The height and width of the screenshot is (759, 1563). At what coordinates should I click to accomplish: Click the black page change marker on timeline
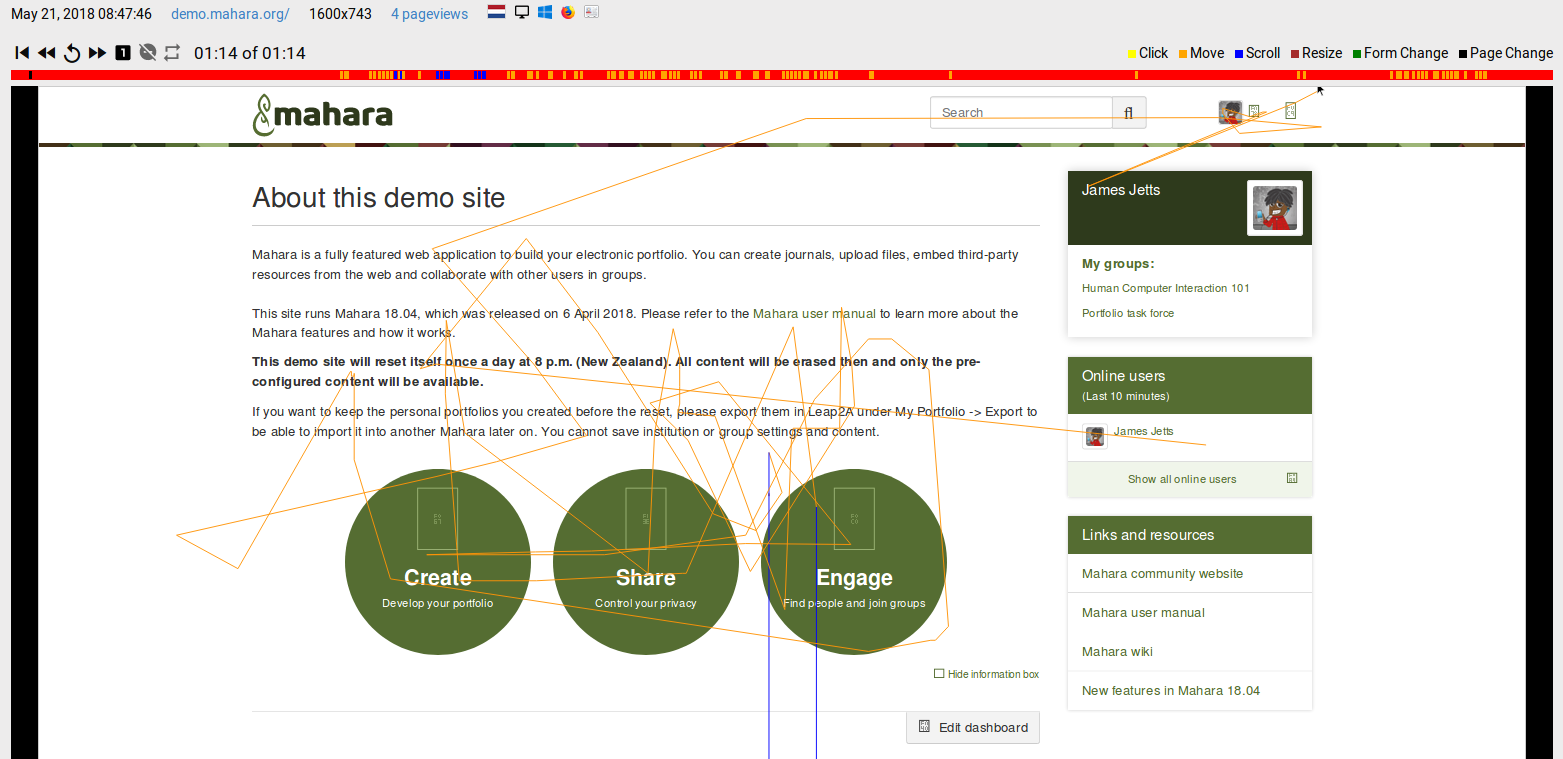pos(31,75)
